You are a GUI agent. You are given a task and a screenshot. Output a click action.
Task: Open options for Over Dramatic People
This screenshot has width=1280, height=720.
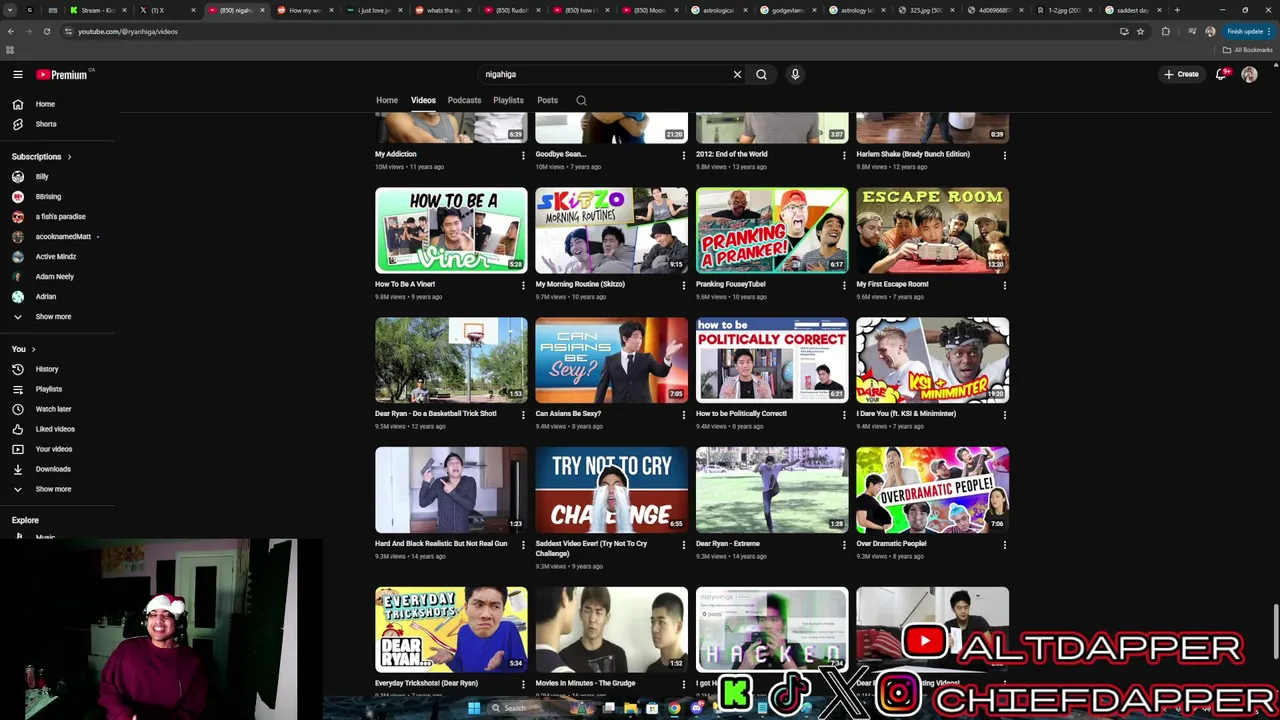(x=1005, y=545)
